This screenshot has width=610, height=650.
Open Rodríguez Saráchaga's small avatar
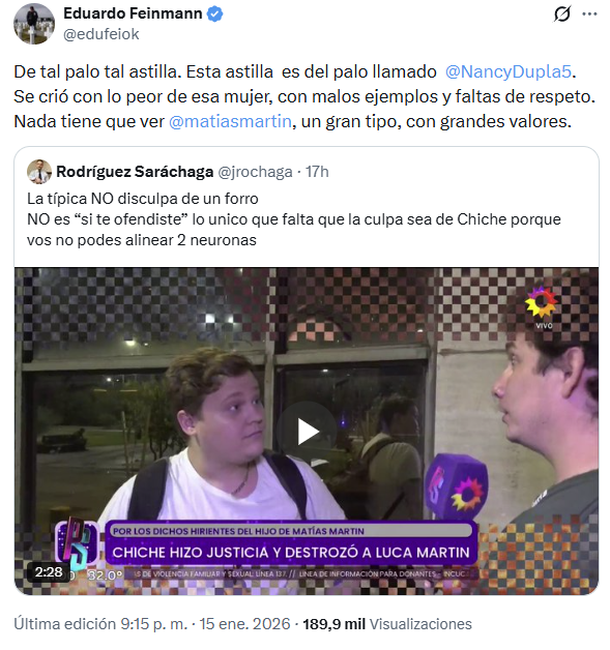click(x=39, y=172)
